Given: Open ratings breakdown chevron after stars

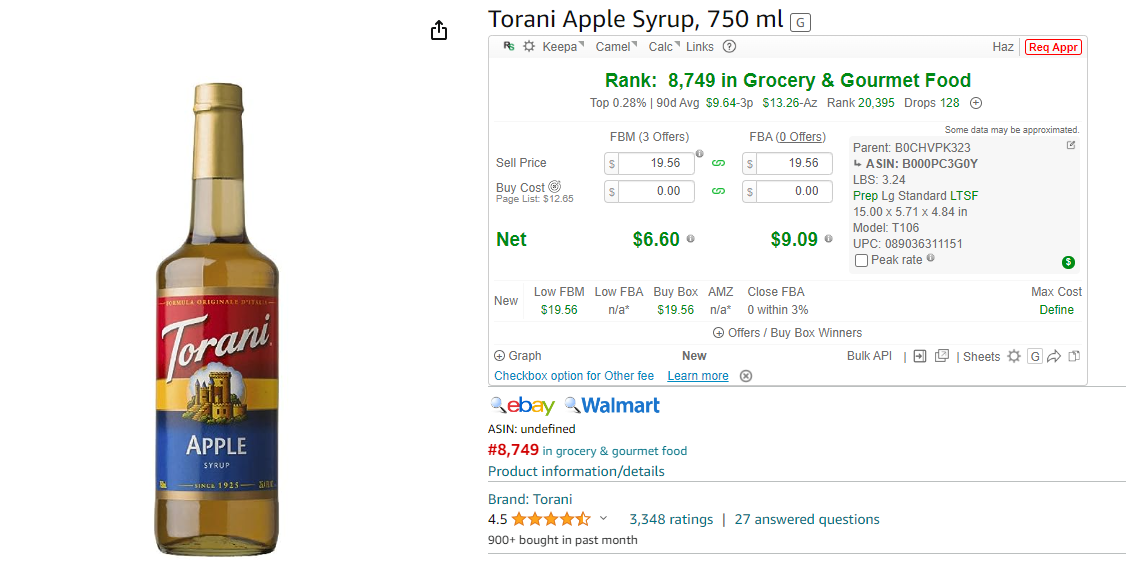Looking at the screenshot, I should 603,518.
